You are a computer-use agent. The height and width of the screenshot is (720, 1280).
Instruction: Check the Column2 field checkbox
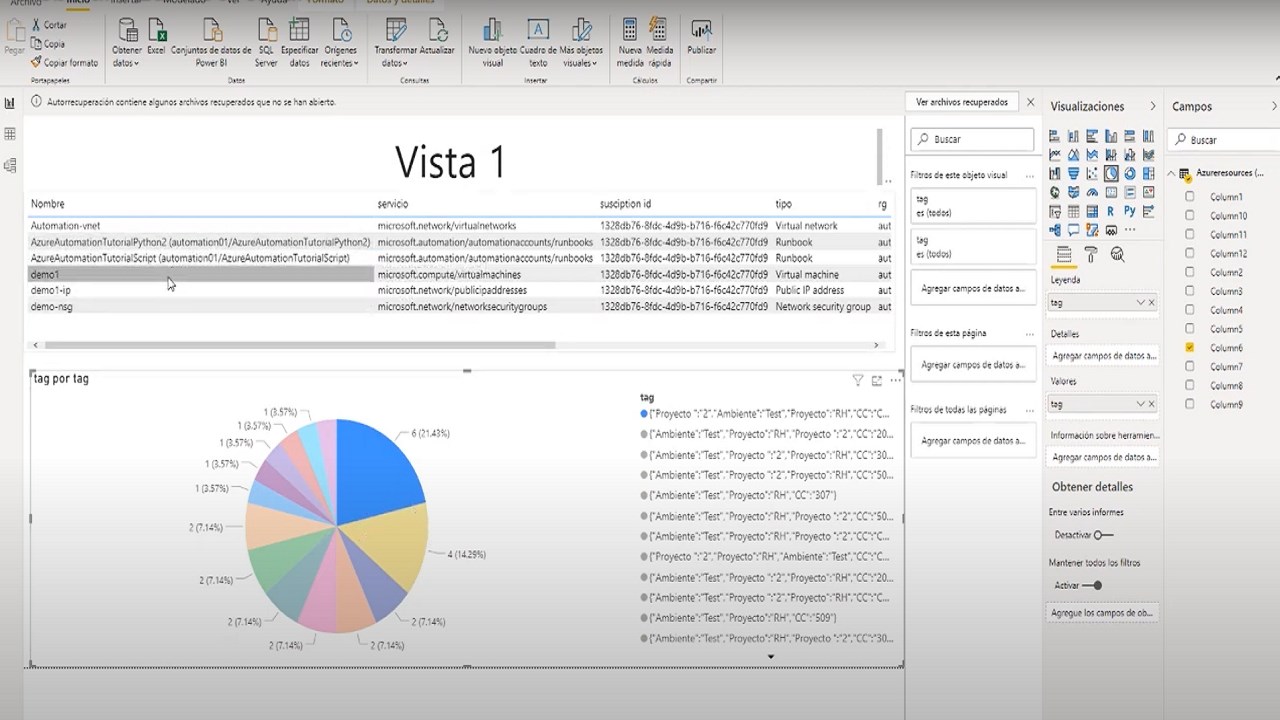(x=1190, y=272)
